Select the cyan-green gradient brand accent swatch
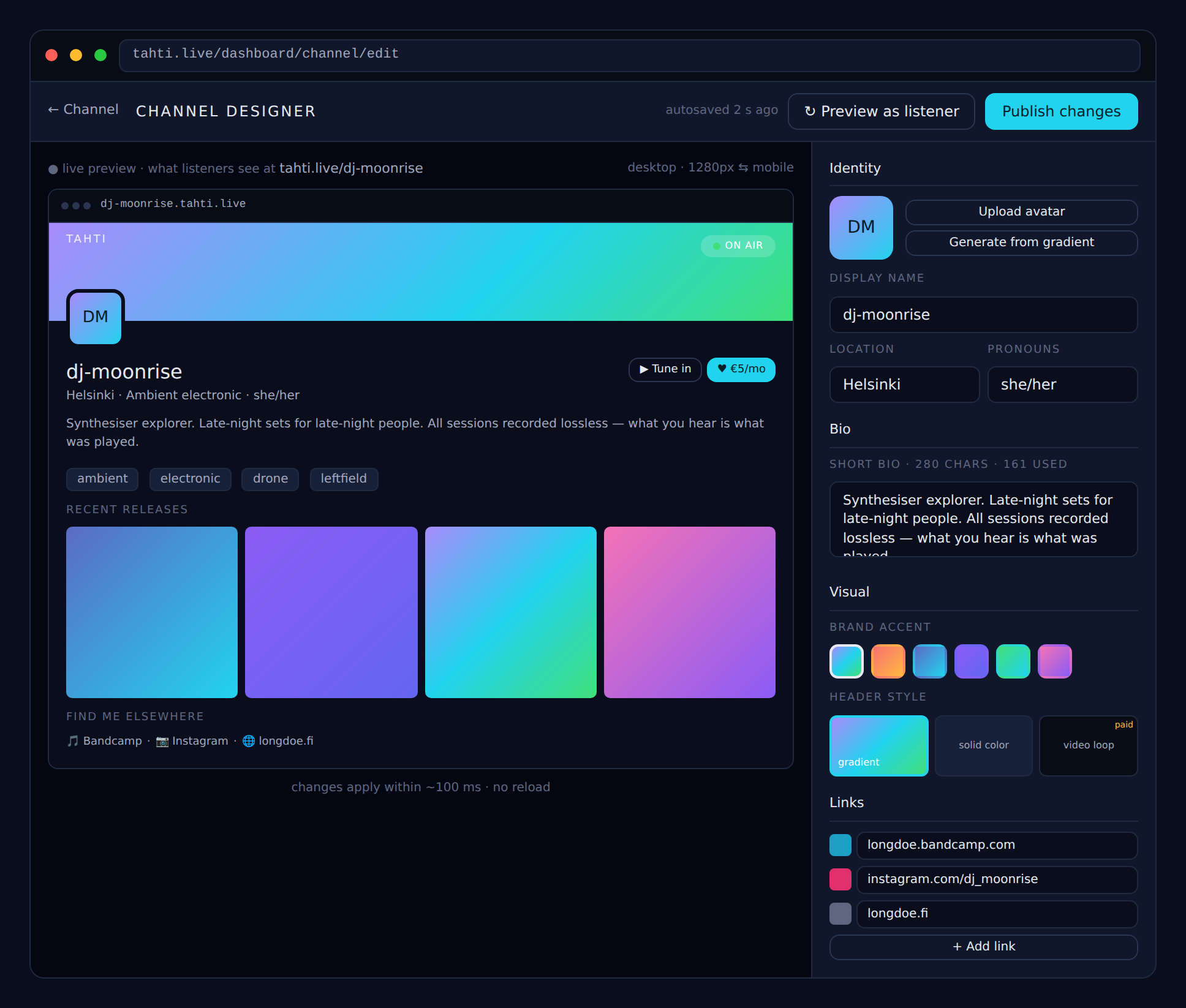Viewport: 1186px width, 1008px height. 847,661
